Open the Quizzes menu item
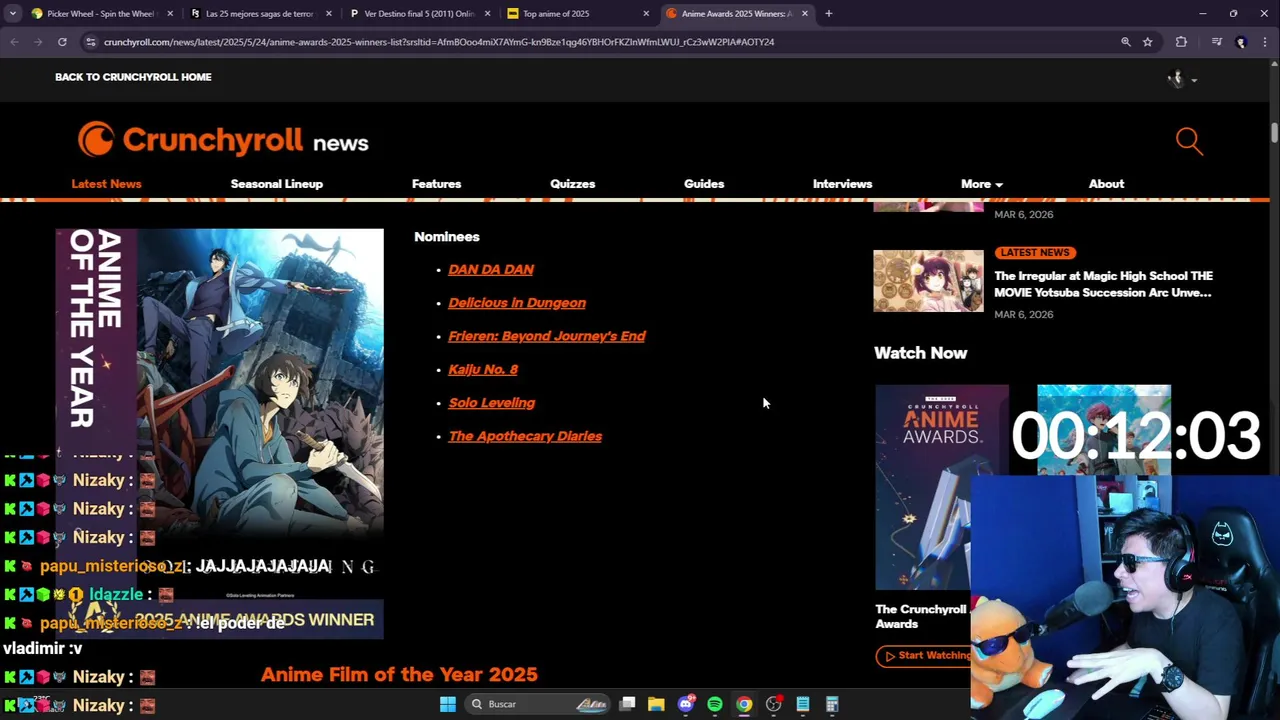The height and width of the screenshot is (720, 1280). (x=572, y=184)
